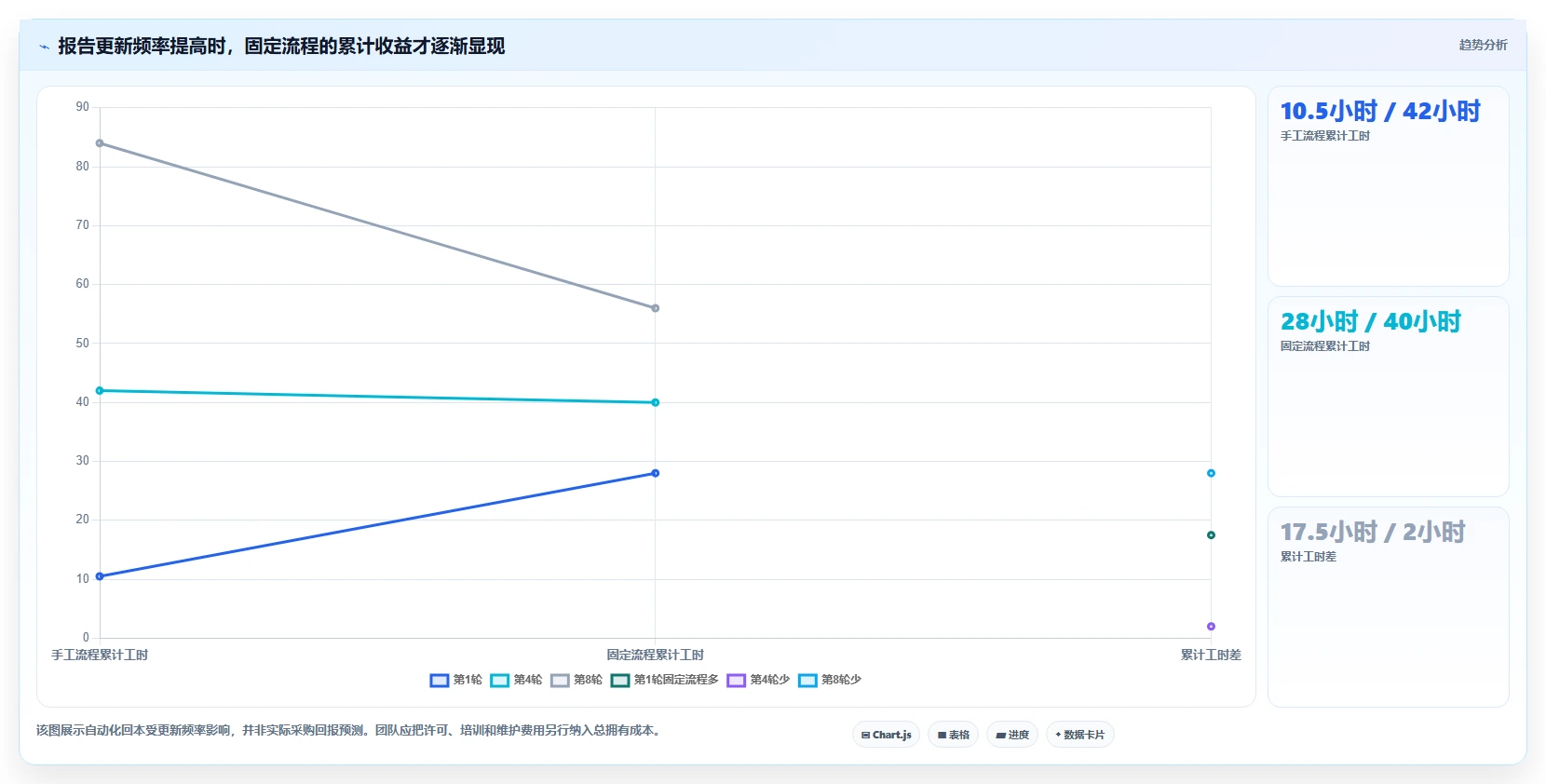The image size is (1546, 784).
Task: Select the purple point at 2 hours
Action: click(x=1211, y=627)
